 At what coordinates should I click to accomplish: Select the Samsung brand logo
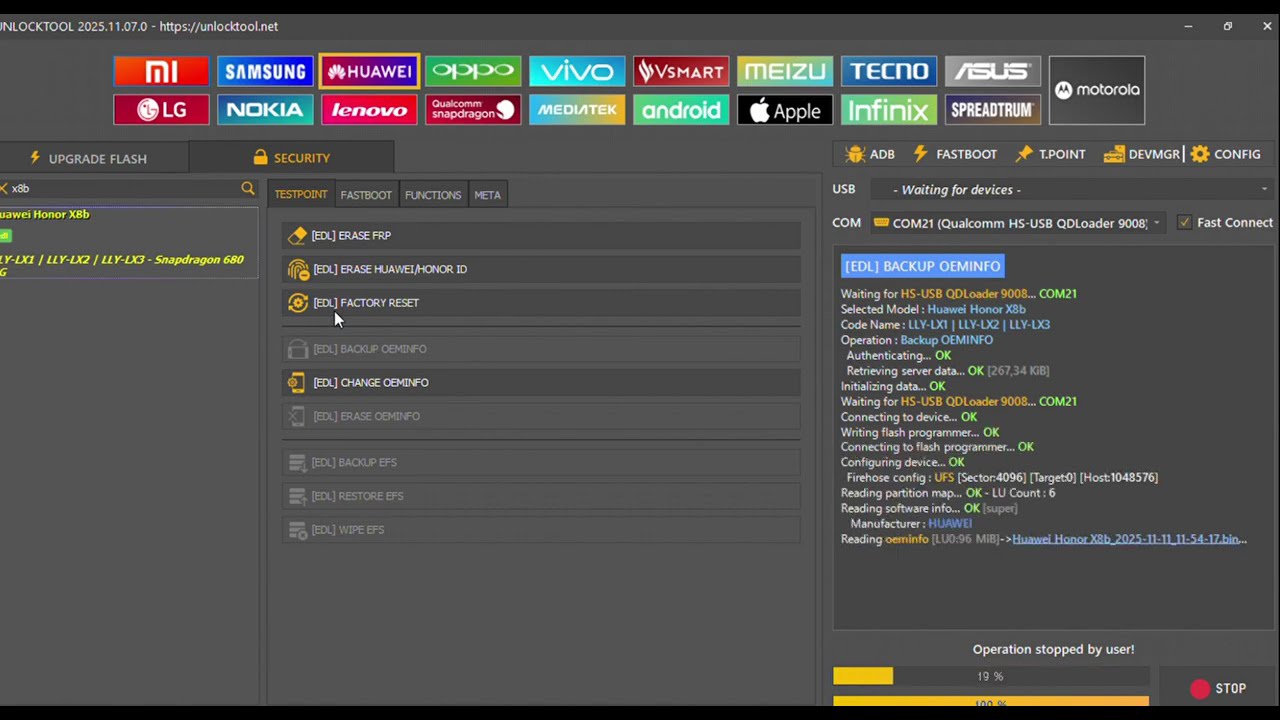pos(265,71)
